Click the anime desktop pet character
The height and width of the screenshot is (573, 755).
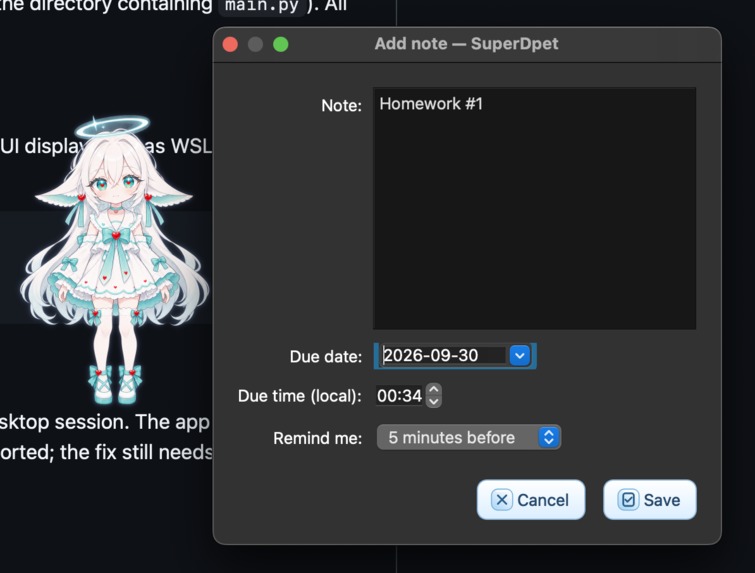[113, 260]
